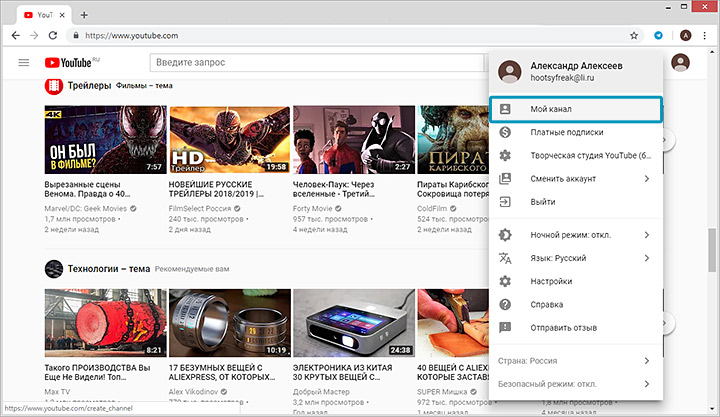This screenshot has width=720, height=417.
Task: Click video title НОВЕЙШИЕ РУССКИЕ ТРЕЙЛЕРЫ 2018/2019
Action: point(216,189)
